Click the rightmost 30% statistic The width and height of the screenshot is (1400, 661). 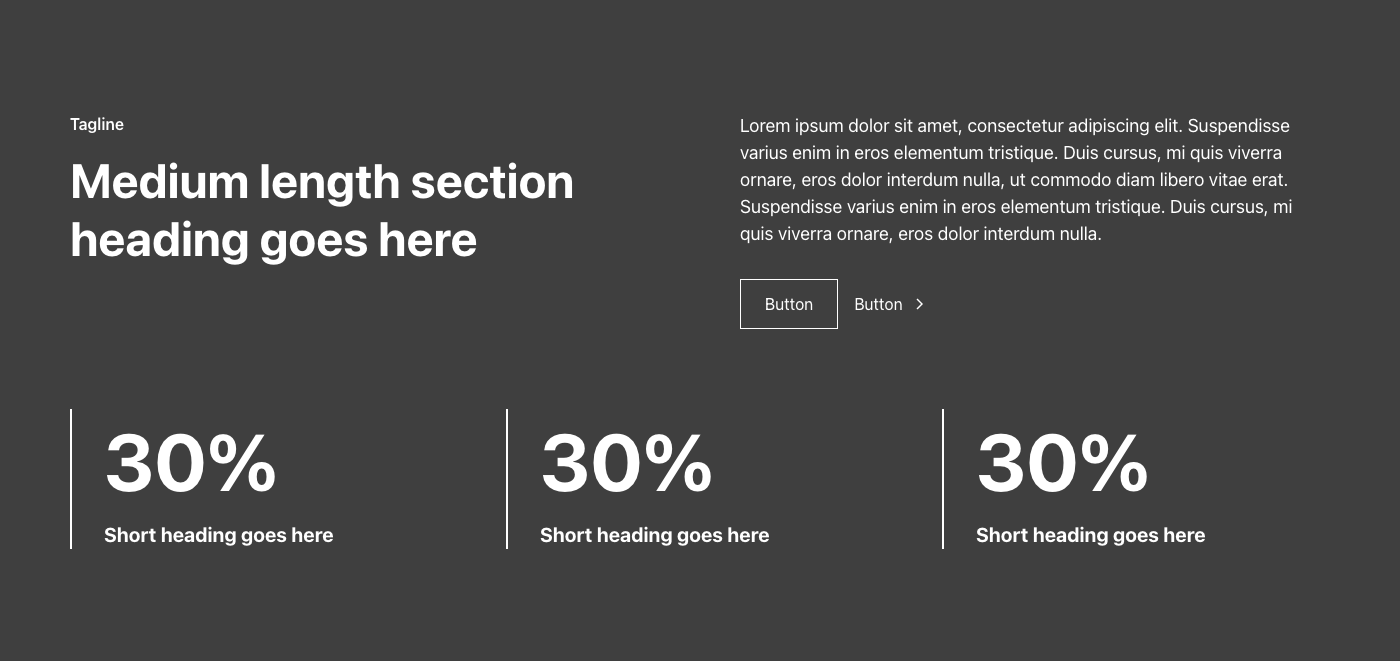click(1063, 461)
